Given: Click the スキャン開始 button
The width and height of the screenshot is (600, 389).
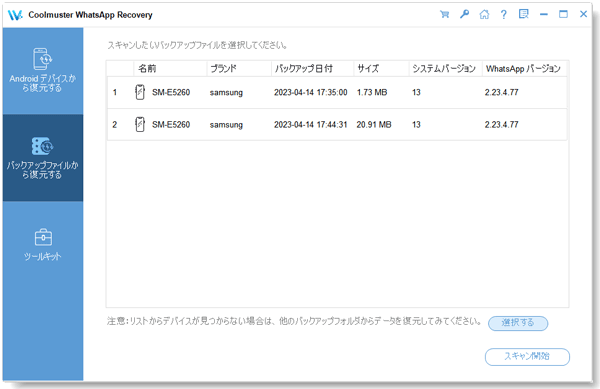Looking at the screenshot, I should point(527,356).
